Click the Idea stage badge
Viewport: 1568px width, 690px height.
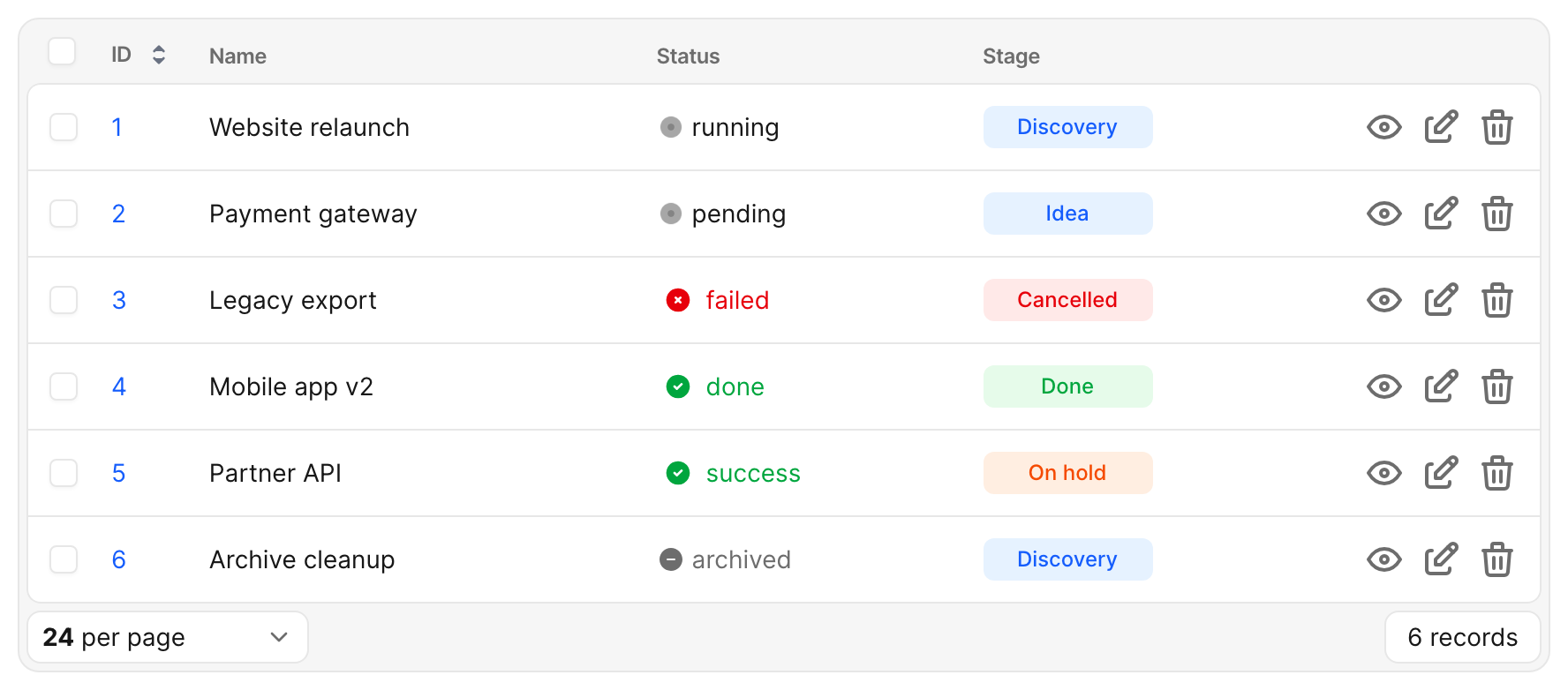1067,214
